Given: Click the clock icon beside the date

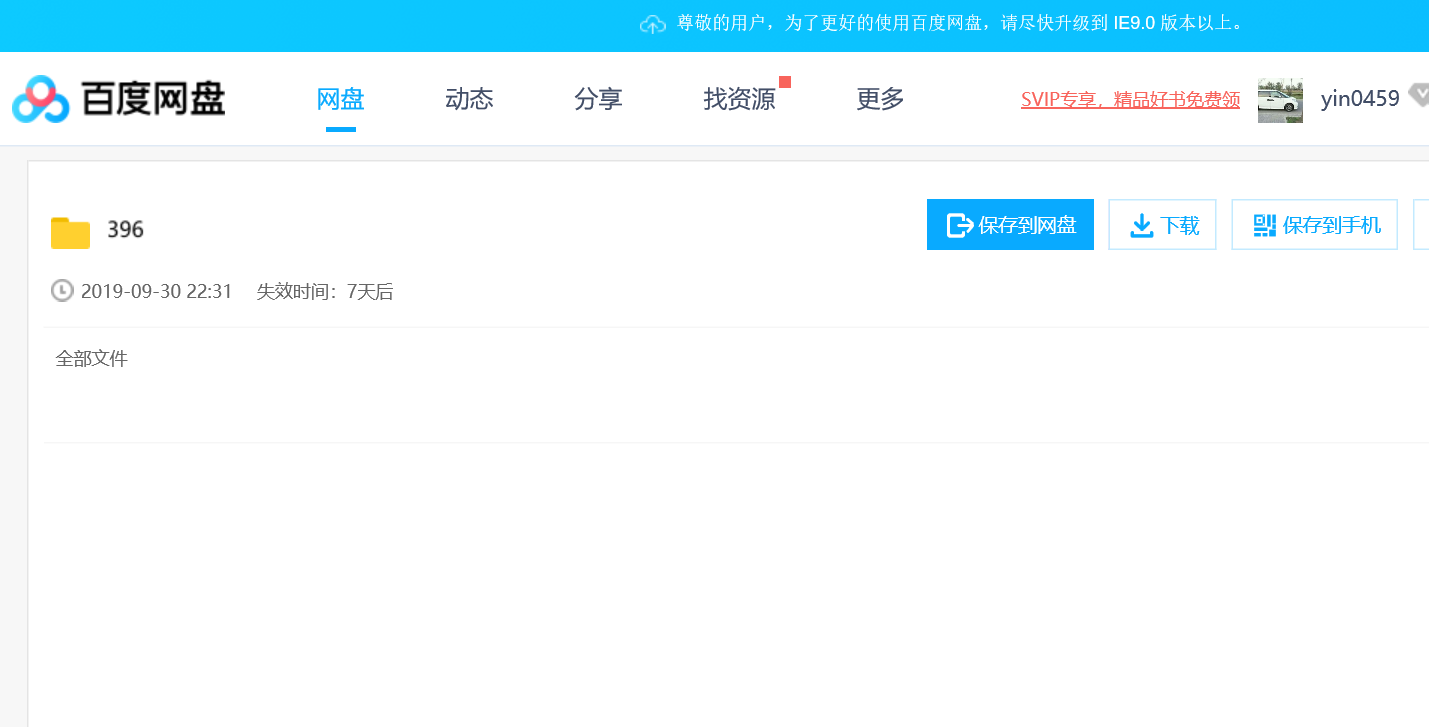Looking at the screenshot, I should tap(62, 291).
